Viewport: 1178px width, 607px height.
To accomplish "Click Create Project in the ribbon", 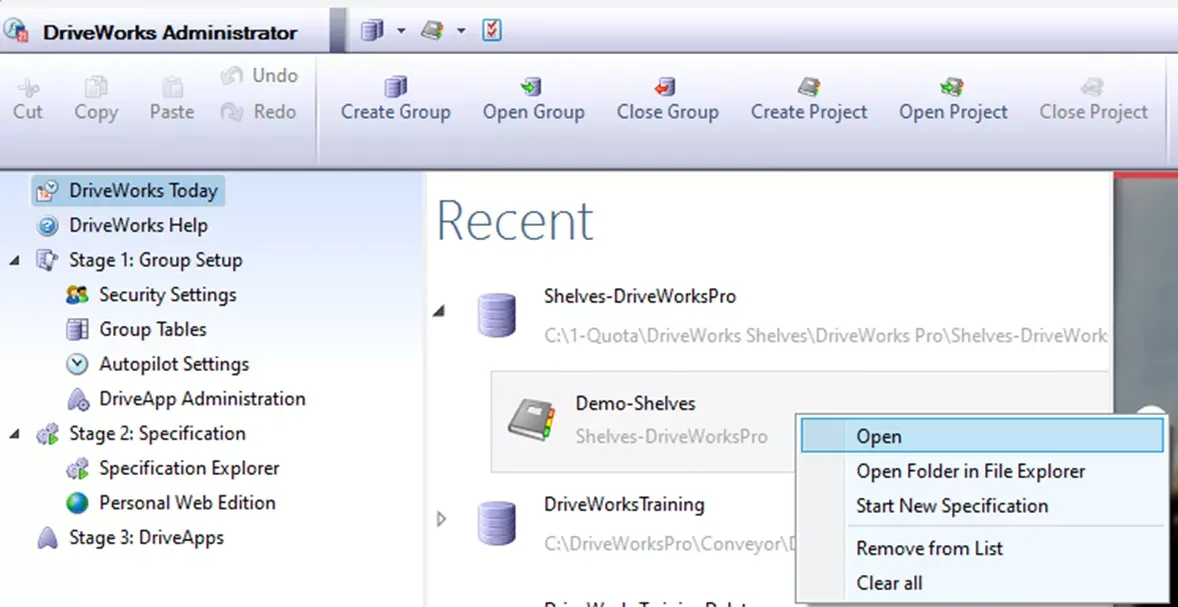I will coord(809,99).
